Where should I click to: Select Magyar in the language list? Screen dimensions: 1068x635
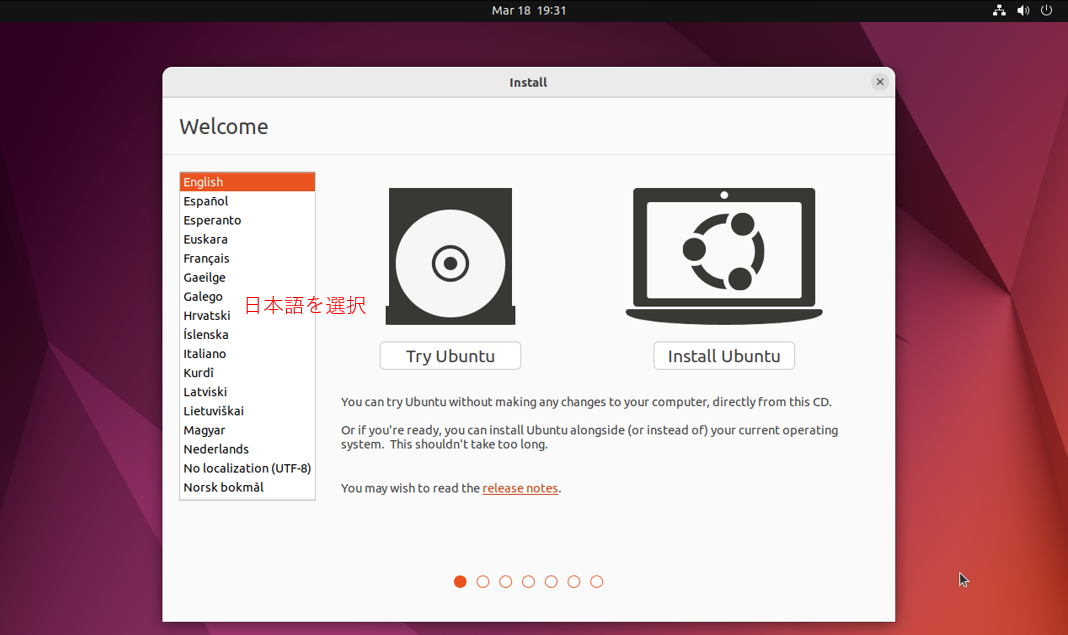pos(247,430)
